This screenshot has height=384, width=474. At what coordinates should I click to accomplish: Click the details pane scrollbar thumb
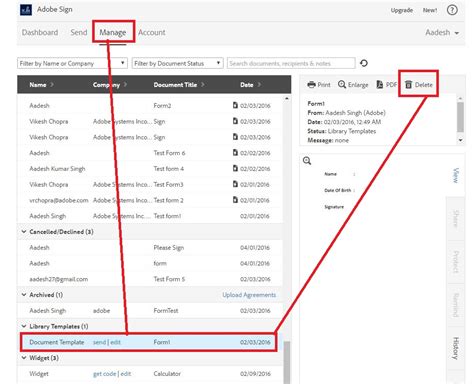460,117
